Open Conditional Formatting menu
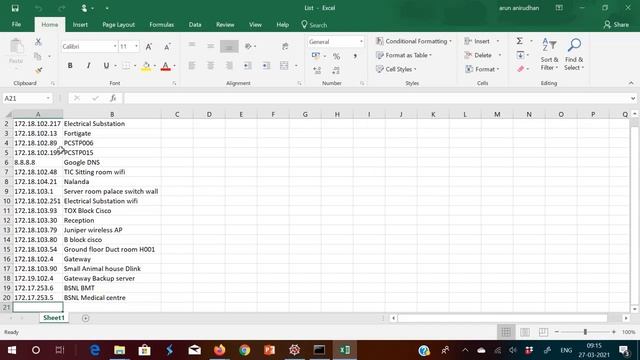Screen dimensions: 640x360 (x=414, y=41)
